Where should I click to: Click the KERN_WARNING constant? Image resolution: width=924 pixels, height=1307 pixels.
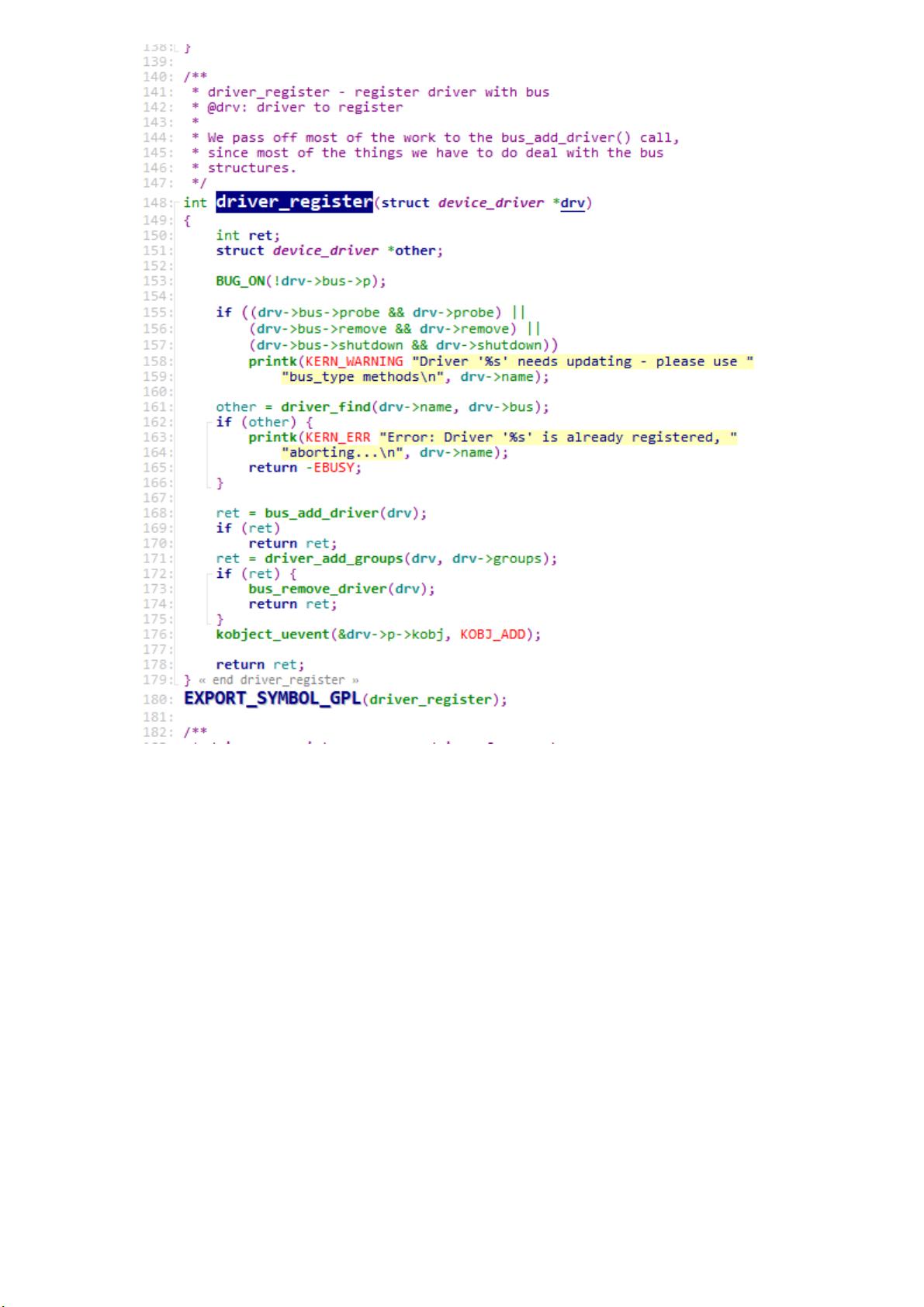(x=354, y=361)
